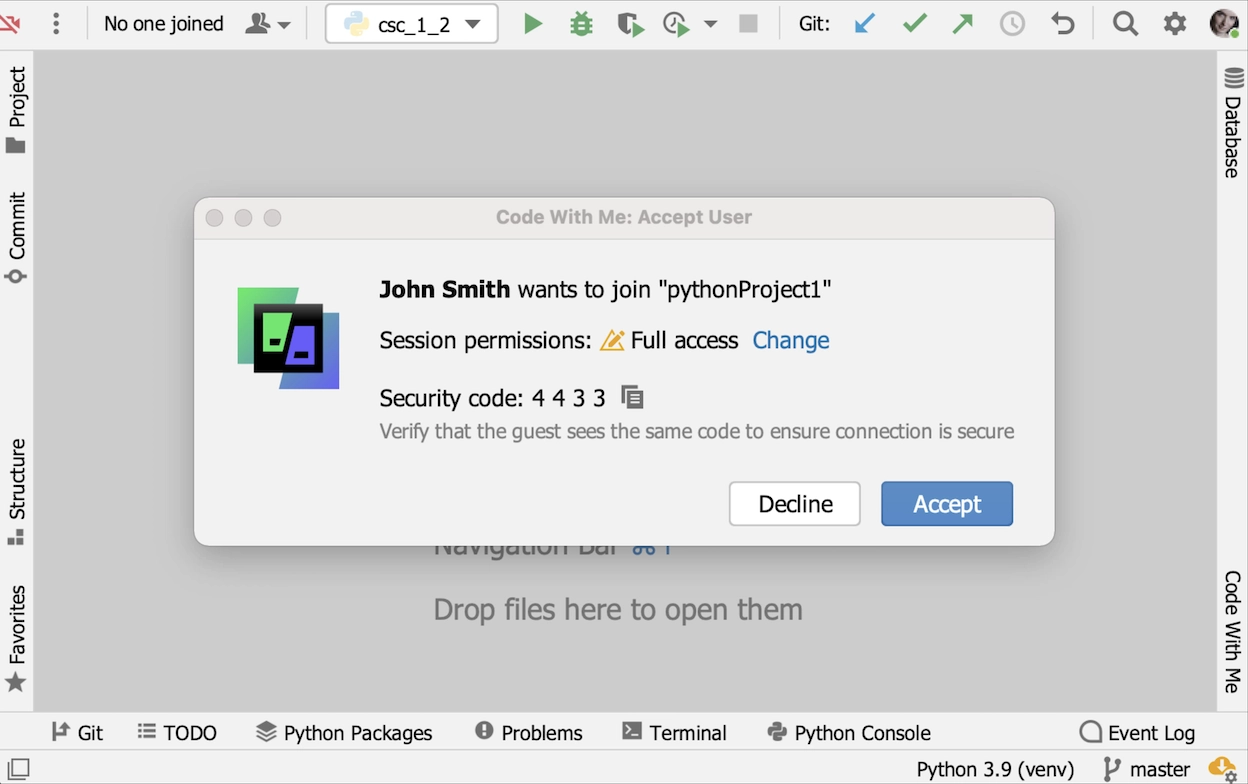Run with coverage shield icon
This screenshot has width=1248, height=784.
(x=630, y=24)
